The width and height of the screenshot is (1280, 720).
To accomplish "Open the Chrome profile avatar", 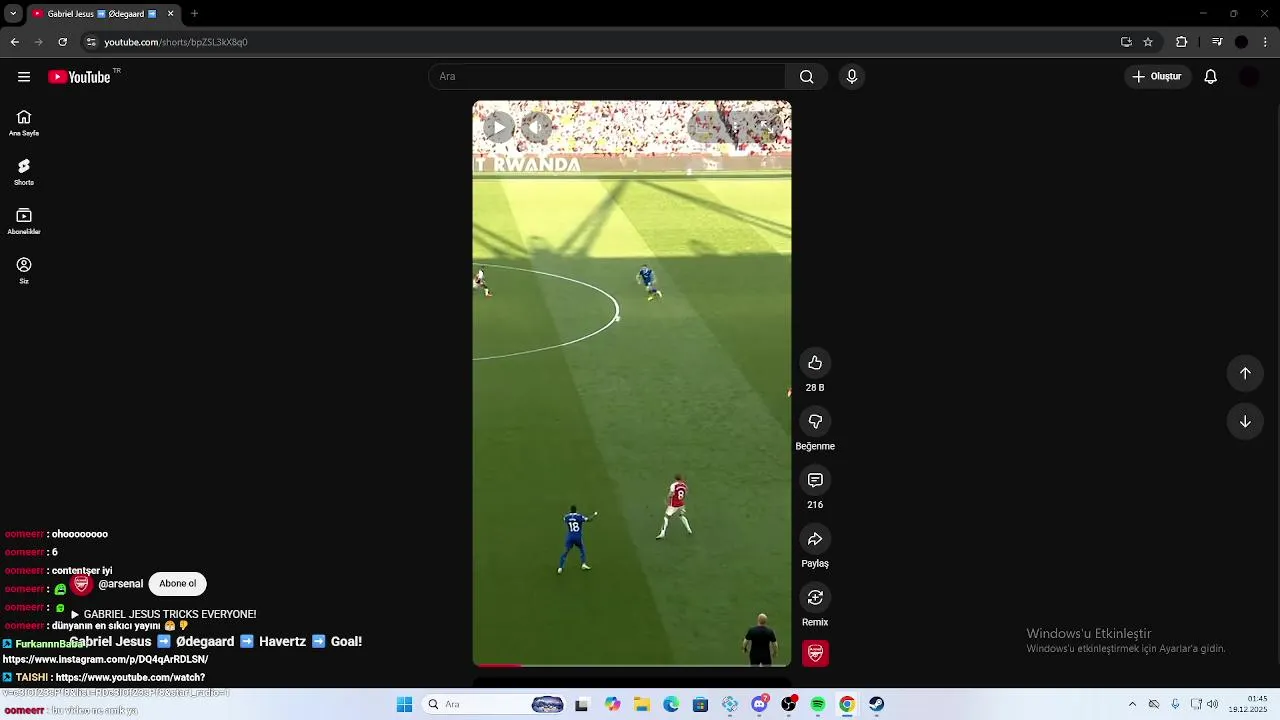I will [x=1241, y=42].
